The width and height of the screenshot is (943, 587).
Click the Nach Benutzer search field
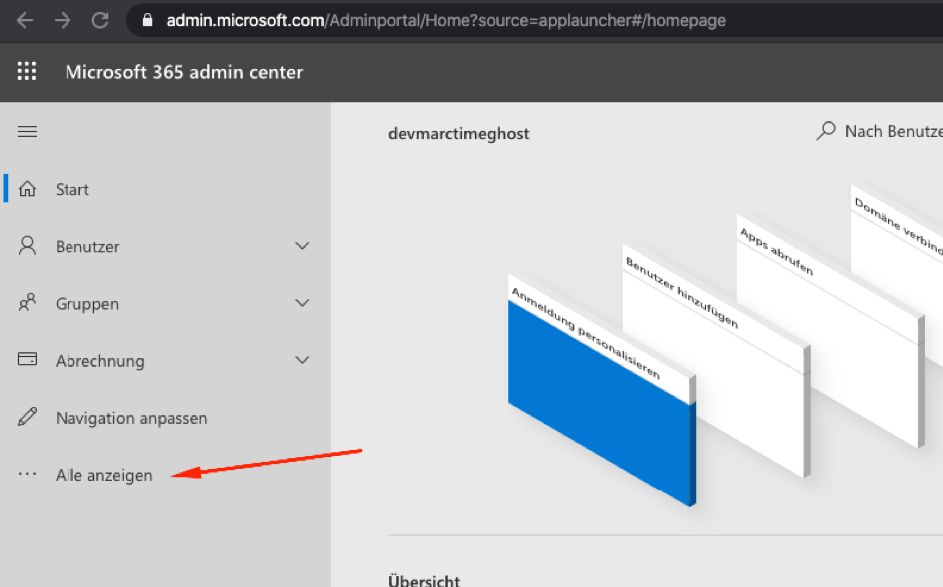(x=879, y=131)
